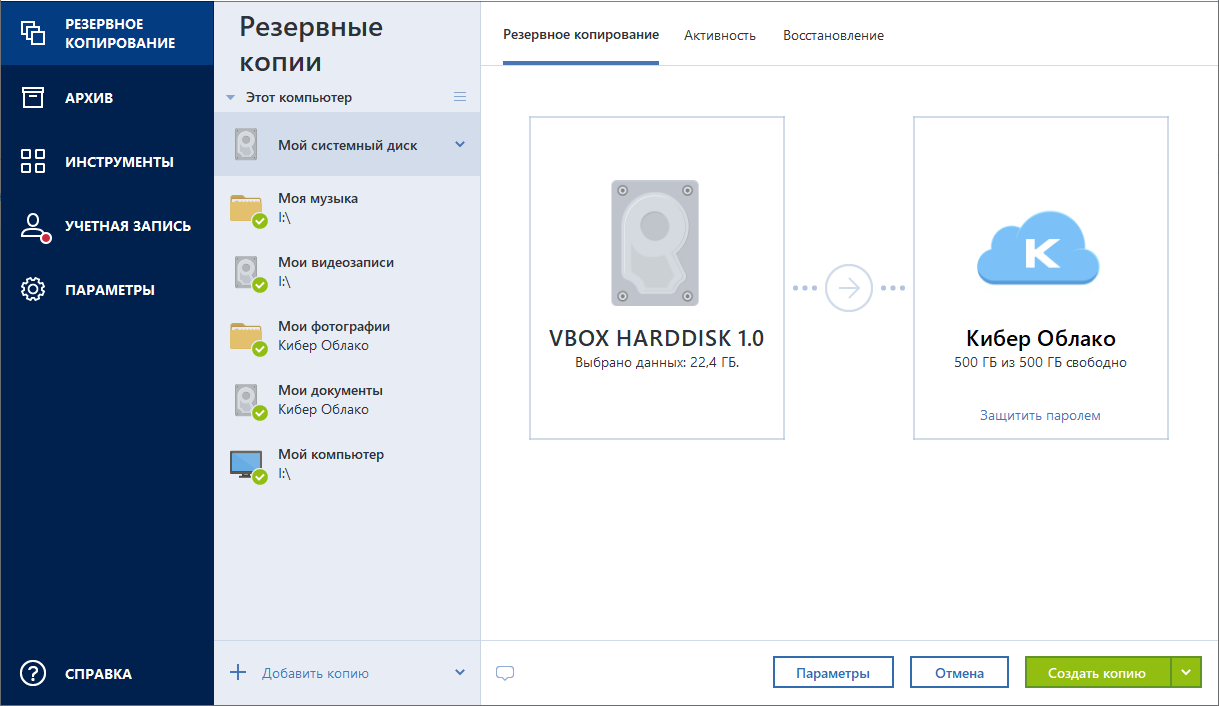Image resolution: width=1219 pixels, height=706 pixels.
Task: Select the Мои фотографии backup
Action: coord(334,336)
